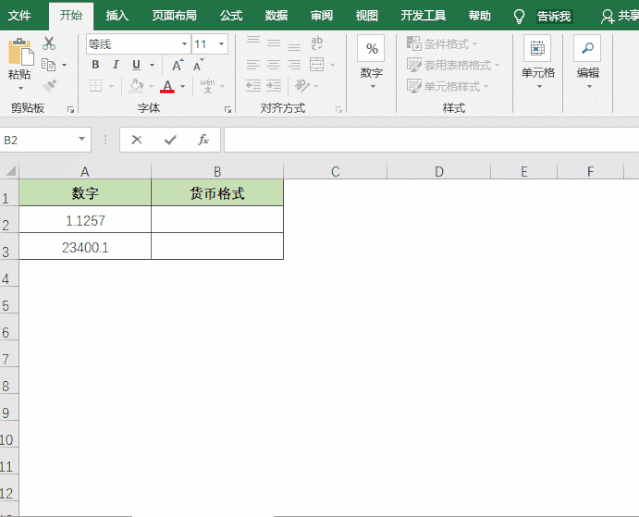Click the select-all corner triangle
The image size is (639, 517).
(x=9, y=171)
